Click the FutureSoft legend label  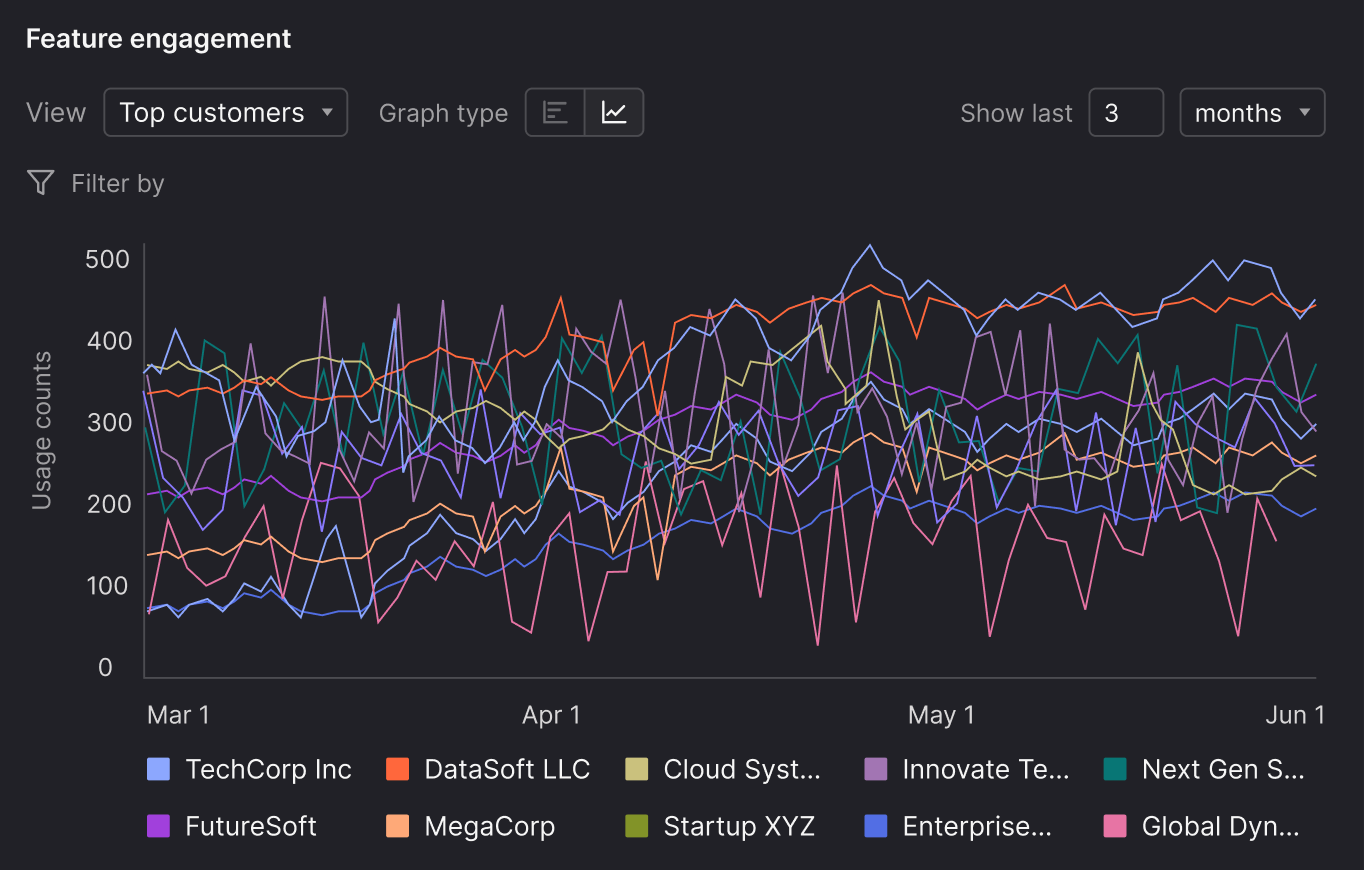251,827
